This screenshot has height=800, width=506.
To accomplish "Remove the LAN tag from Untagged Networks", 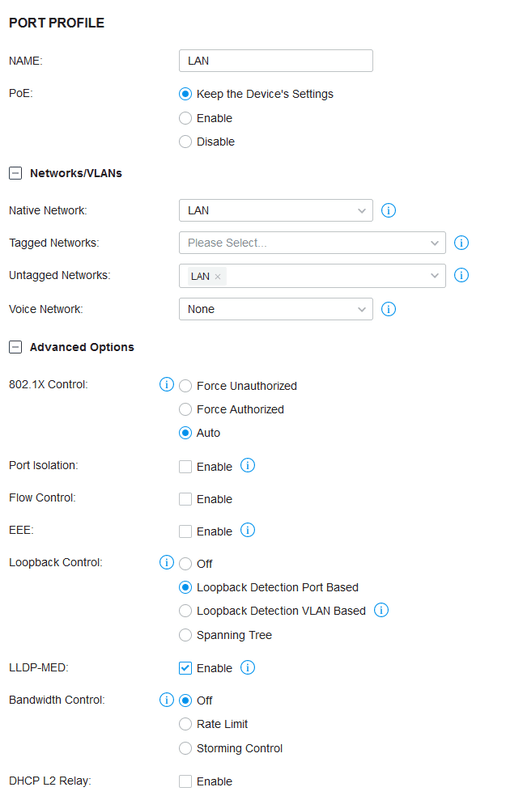I will click(218, 277).
